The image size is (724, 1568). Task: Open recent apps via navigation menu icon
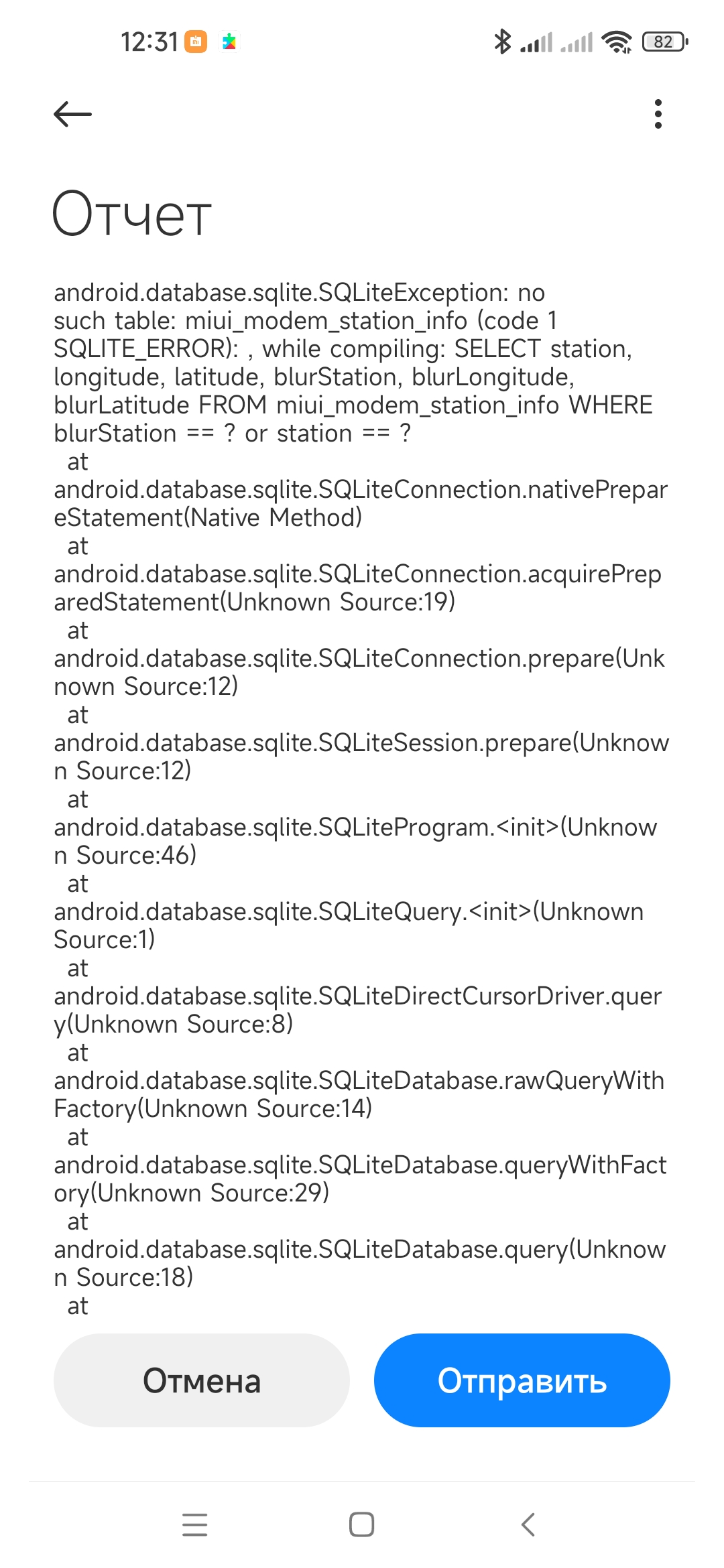coord(195,1524)
